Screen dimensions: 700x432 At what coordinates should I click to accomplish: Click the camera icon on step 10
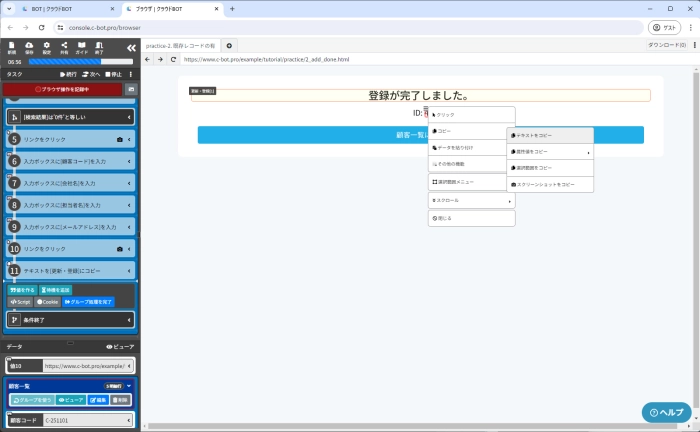coord(120,248)
